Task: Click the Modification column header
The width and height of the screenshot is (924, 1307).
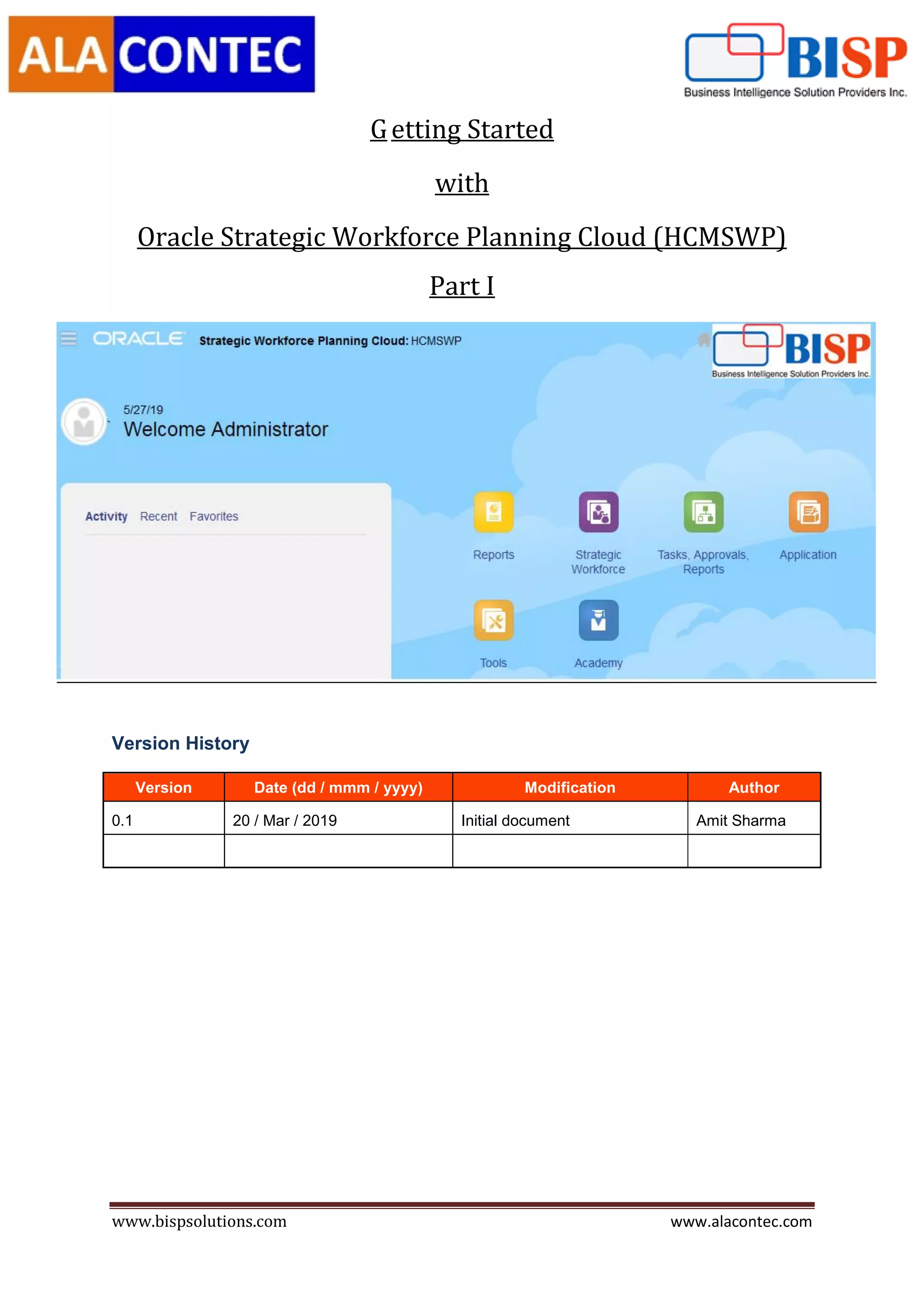Action: 569,787
